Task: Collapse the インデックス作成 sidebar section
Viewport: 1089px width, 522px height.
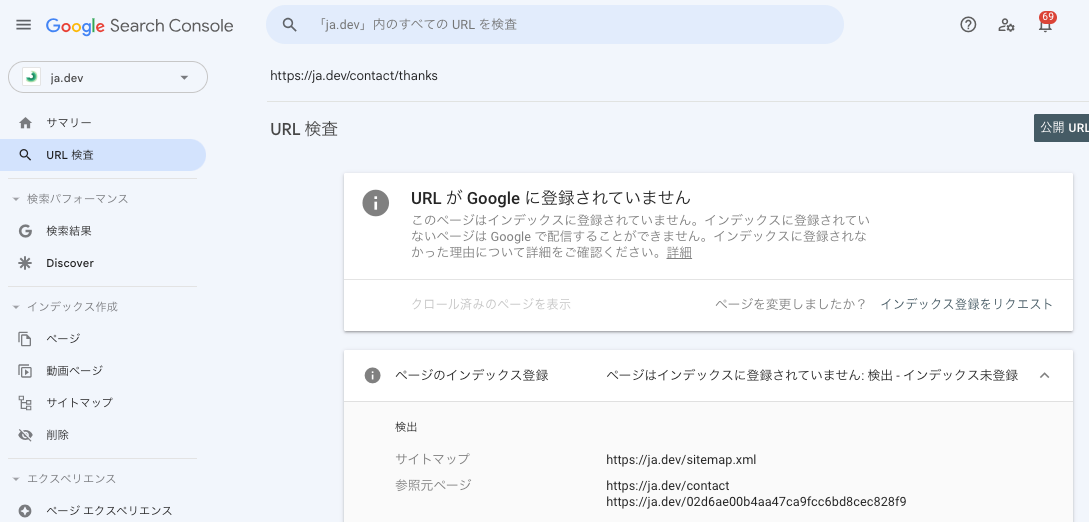Action: (x=16, y=307)
